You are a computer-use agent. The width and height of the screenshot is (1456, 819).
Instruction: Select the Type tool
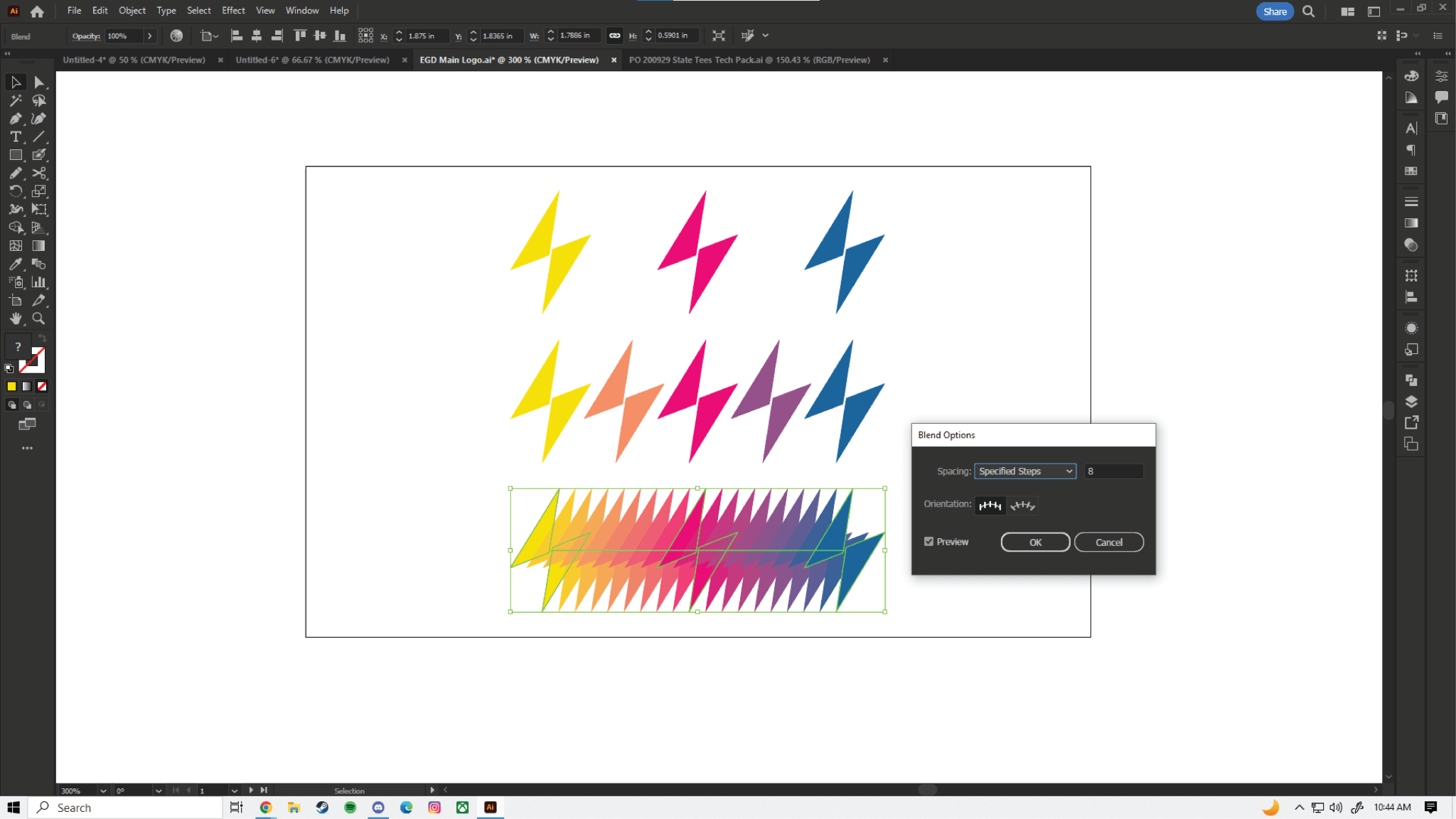(16, 136)
